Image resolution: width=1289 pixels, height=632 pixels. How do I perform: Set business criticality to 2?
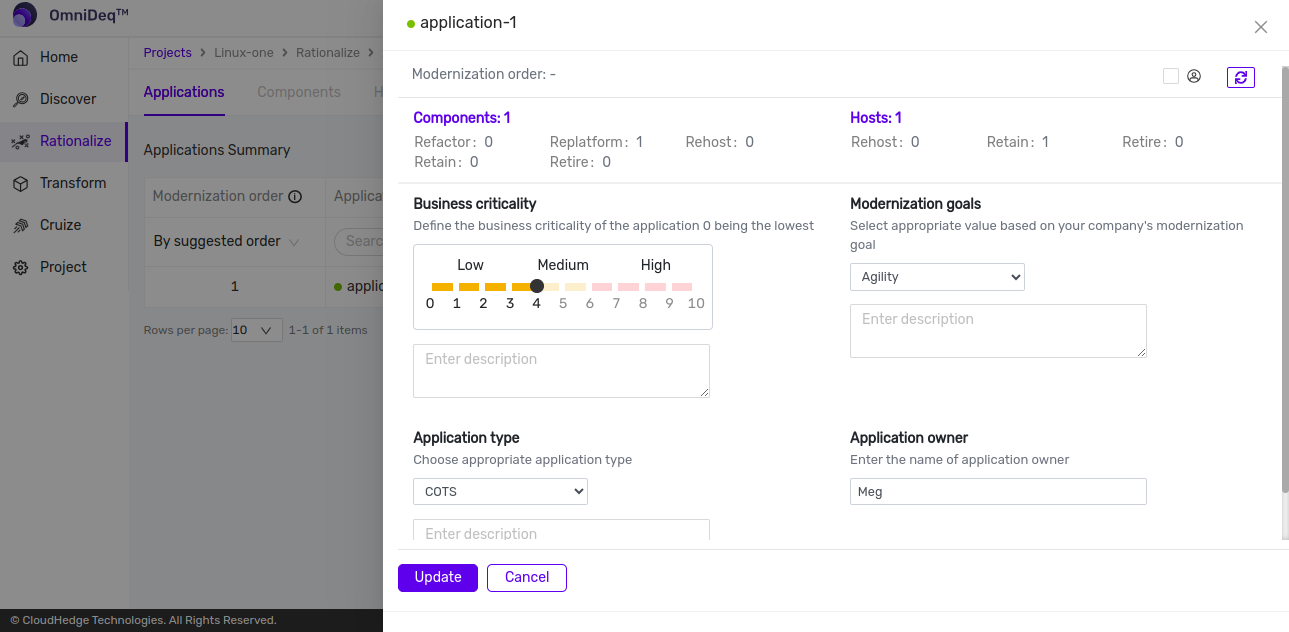pyautogui.click(x=483, y=303)
